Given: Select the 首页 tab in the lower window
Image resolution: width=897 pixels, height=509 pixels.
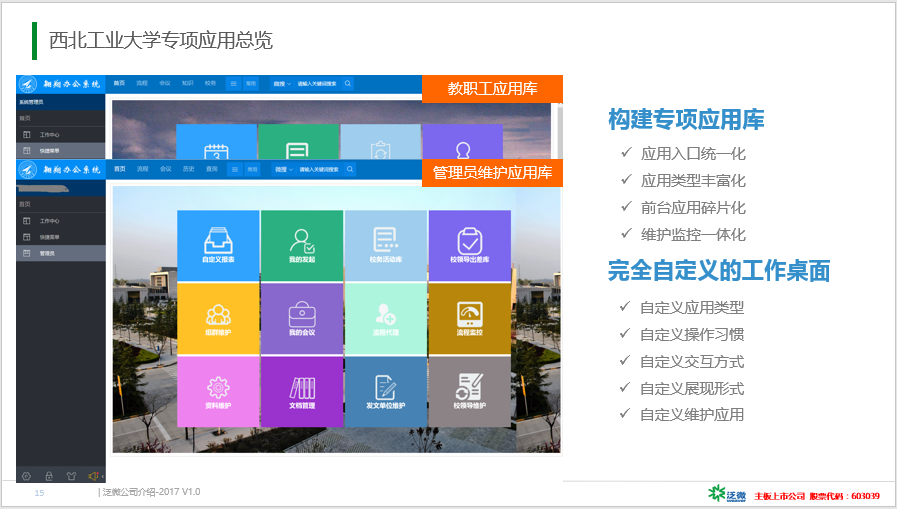Looking at the screenshot, I should (x=120, y=169).
